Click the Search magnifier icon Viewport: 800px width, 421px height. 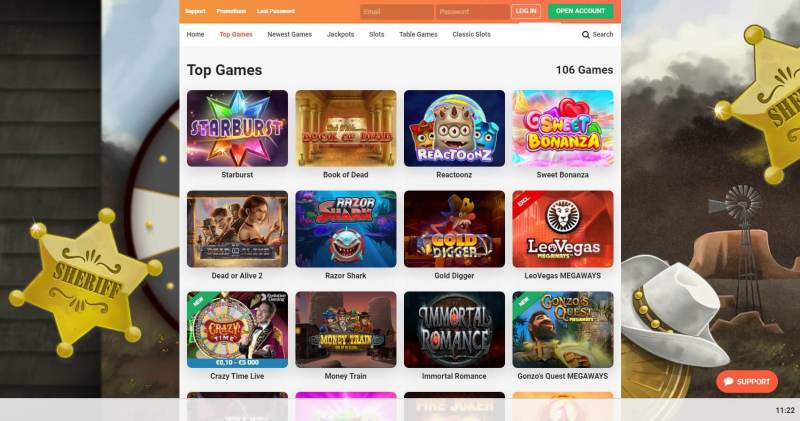coord(585,35)
